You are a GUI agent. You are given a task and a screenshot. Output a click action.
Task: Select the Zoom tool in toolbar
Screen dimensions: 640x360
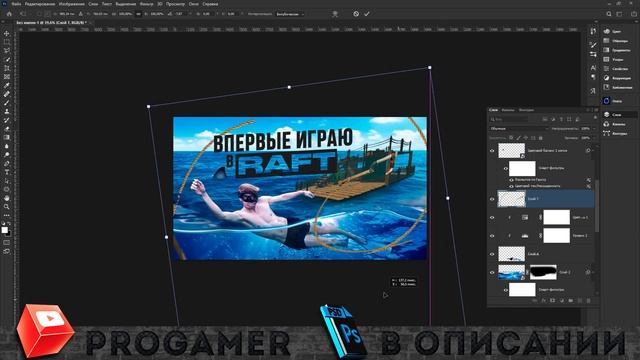click(7, 207)
